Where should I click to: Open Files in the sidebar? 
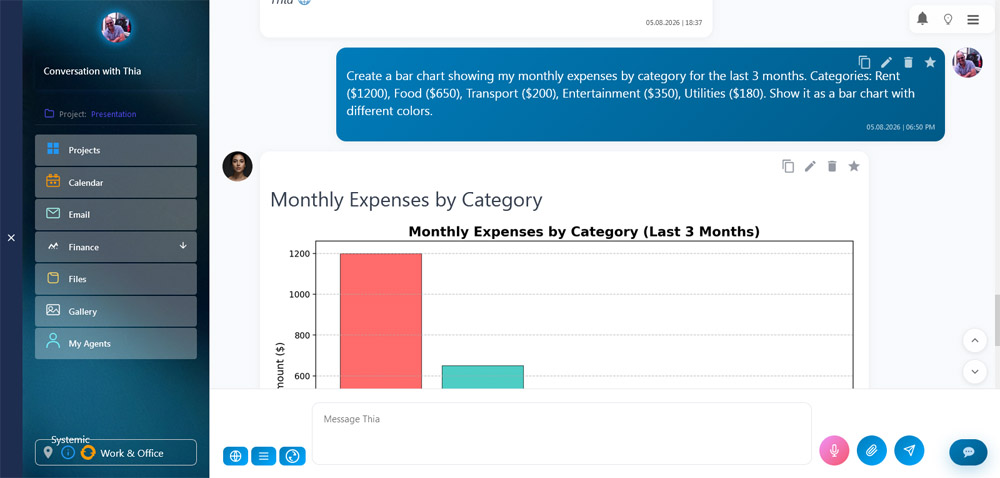coord(115,279)
